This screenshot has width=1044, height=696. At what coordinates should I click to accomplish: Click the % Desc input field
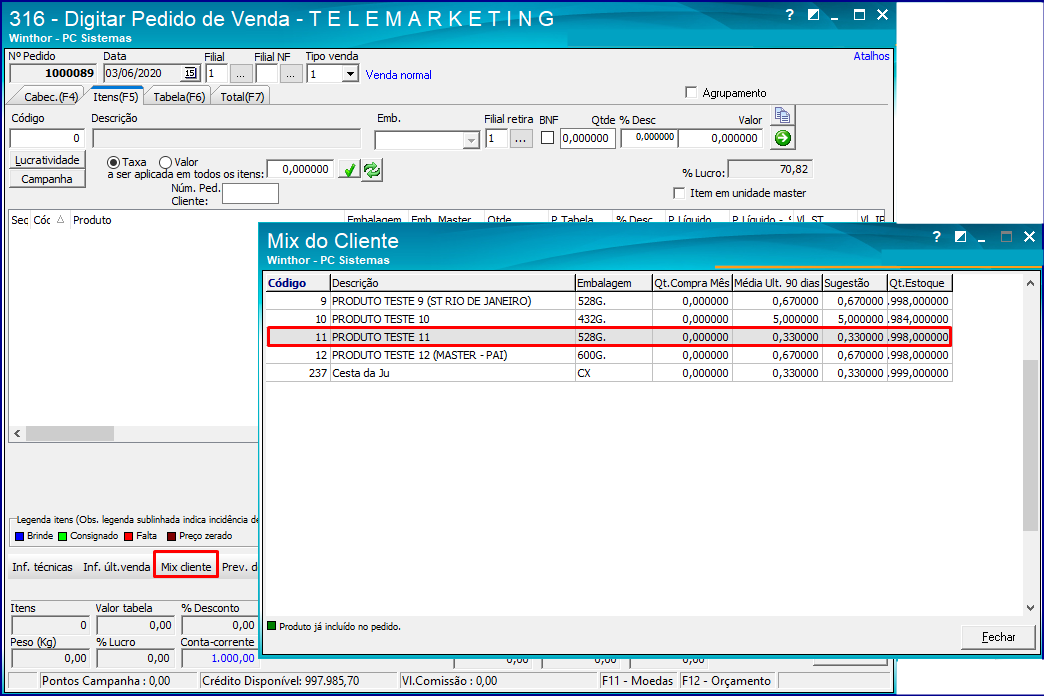point(649,138)
